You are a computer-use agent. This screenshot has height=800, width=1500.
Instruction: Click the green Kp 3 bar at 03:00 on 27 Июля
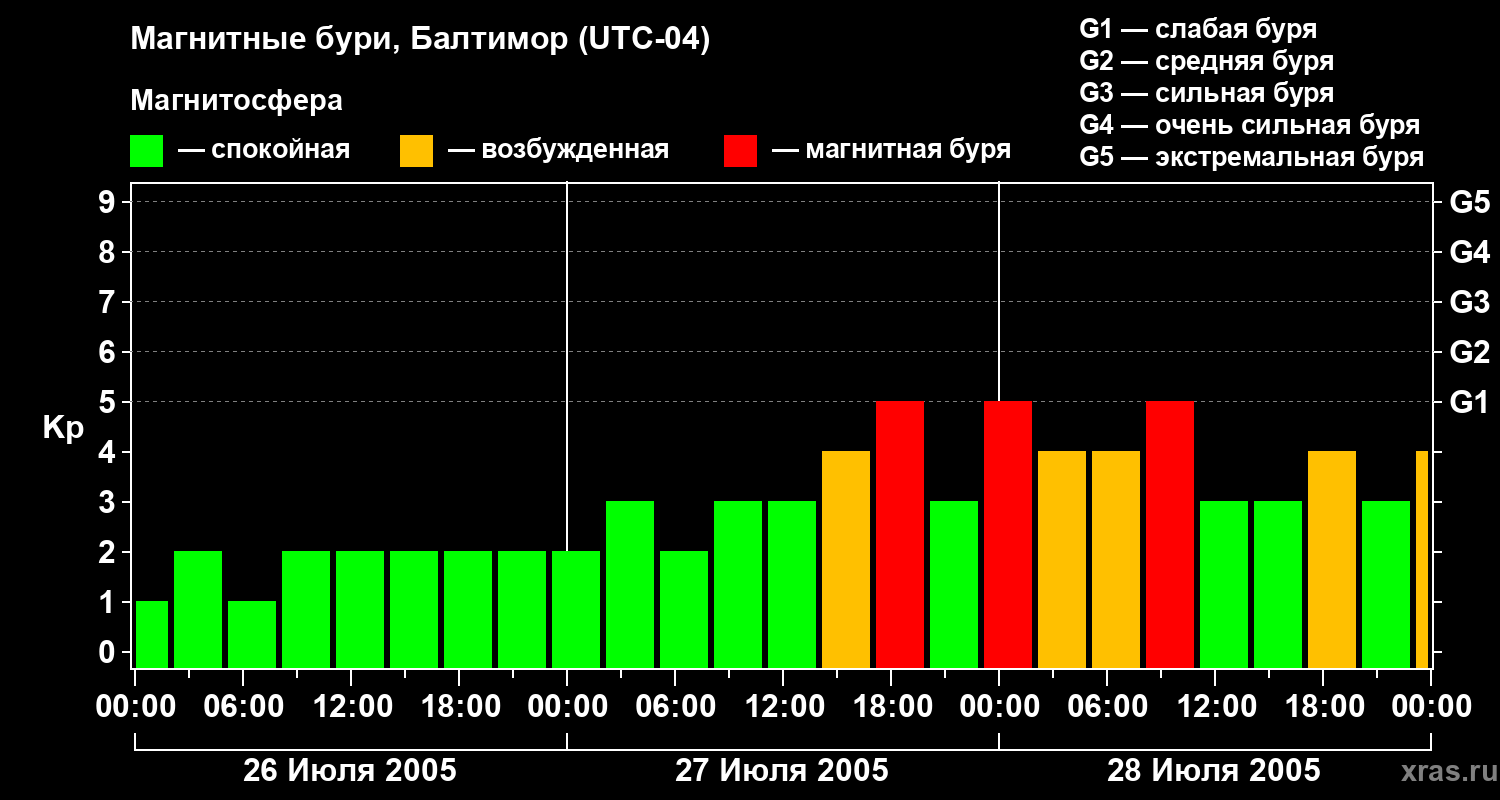[x=630, y=584]
